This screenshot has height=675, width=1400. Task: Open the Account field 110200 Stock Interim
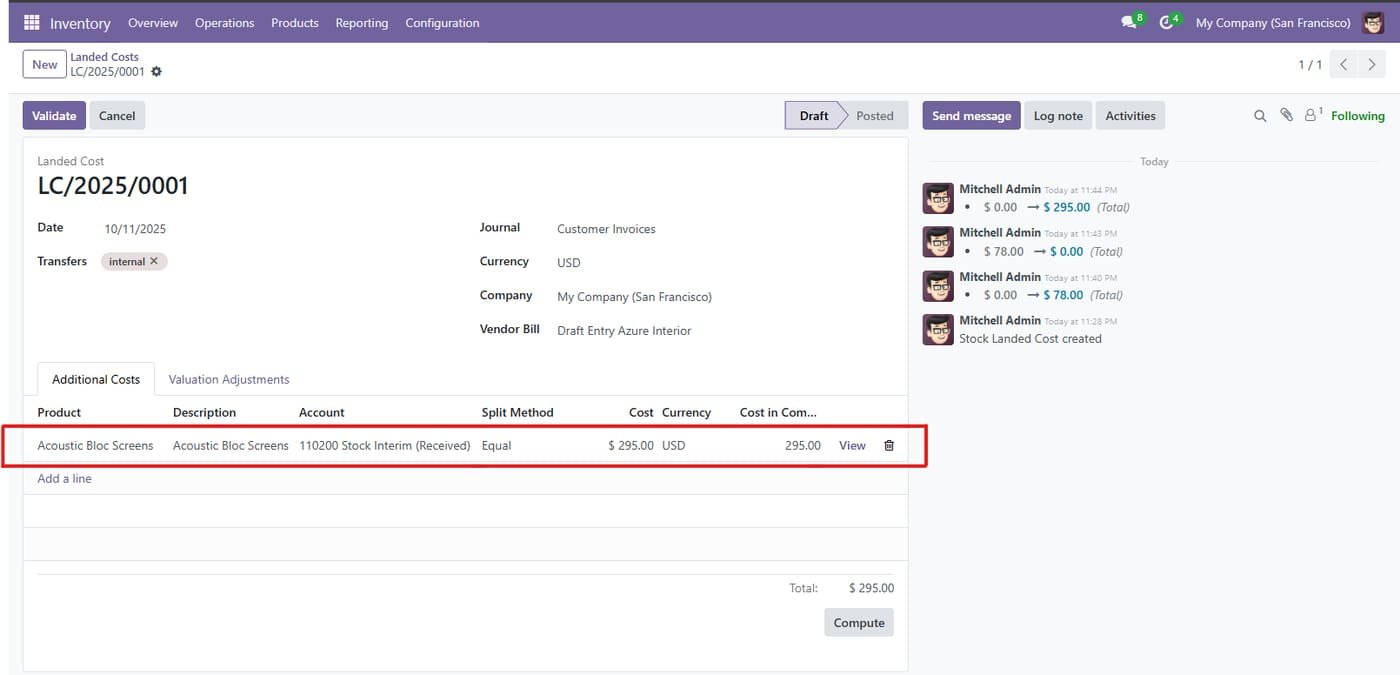coord(385,446)
